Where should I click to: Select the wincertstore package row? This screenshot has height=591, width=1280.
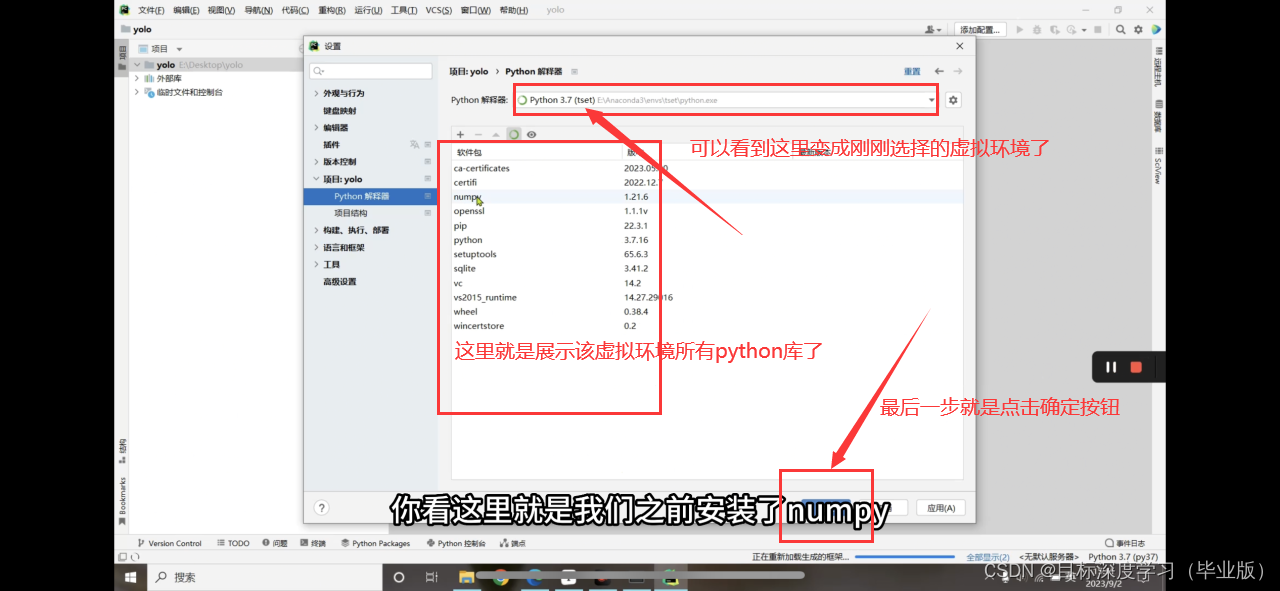click(x=707, y=326)
